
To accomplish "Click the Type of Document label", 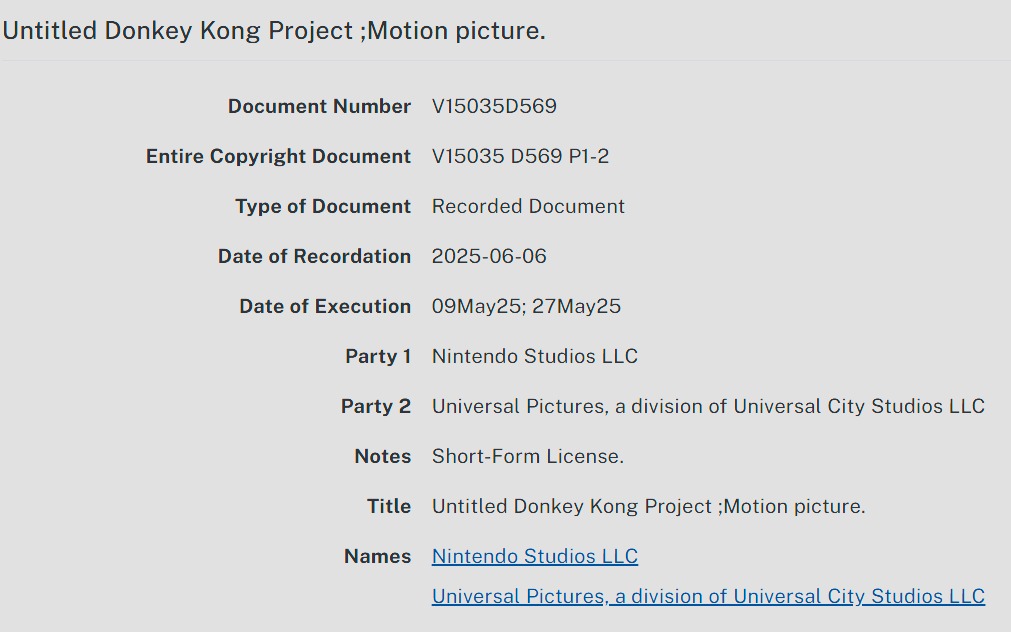I will 323,206.
